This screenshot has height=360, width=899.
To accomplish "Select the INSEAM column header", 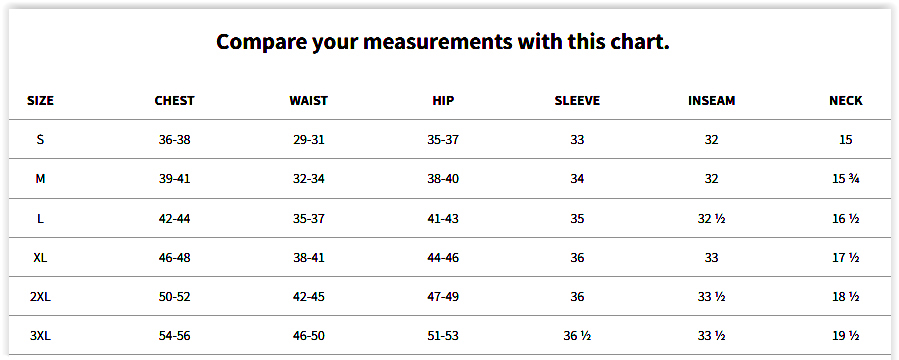I will coord(712,101).
